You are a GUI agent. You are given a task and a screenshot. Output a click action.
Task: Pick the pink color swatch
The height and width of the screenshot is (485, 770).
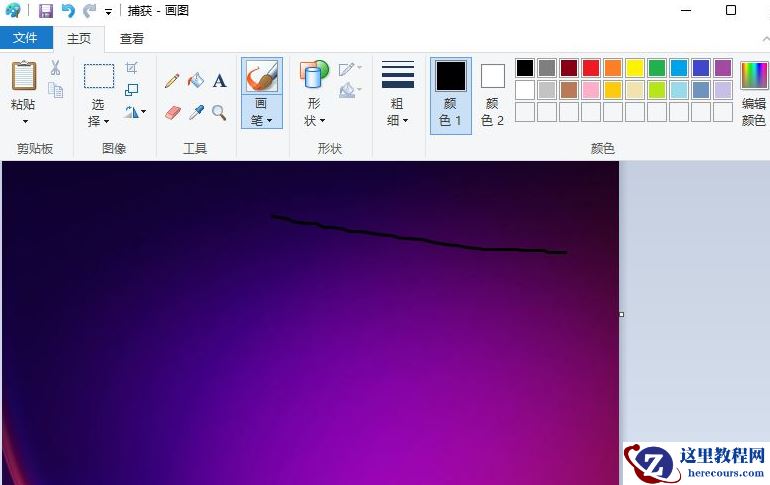[x=591, y=90]
